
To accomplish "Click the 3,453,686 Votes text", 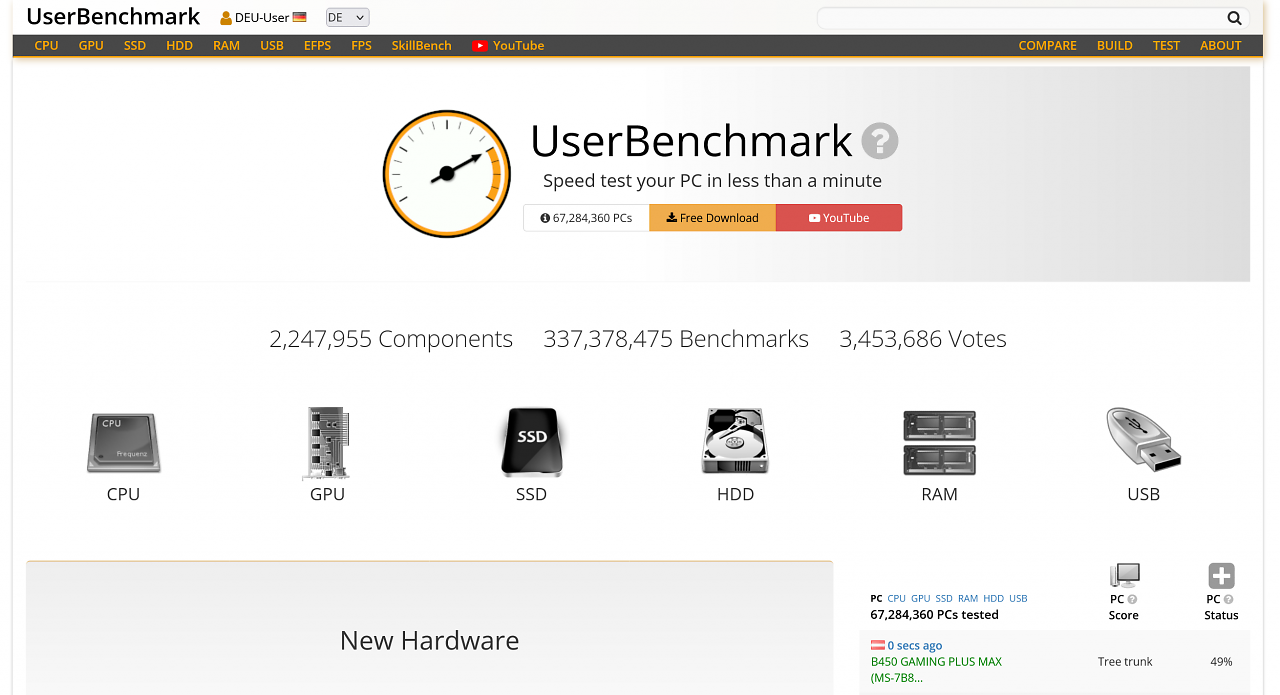I will pyautogui.click(x=923, y=339).
